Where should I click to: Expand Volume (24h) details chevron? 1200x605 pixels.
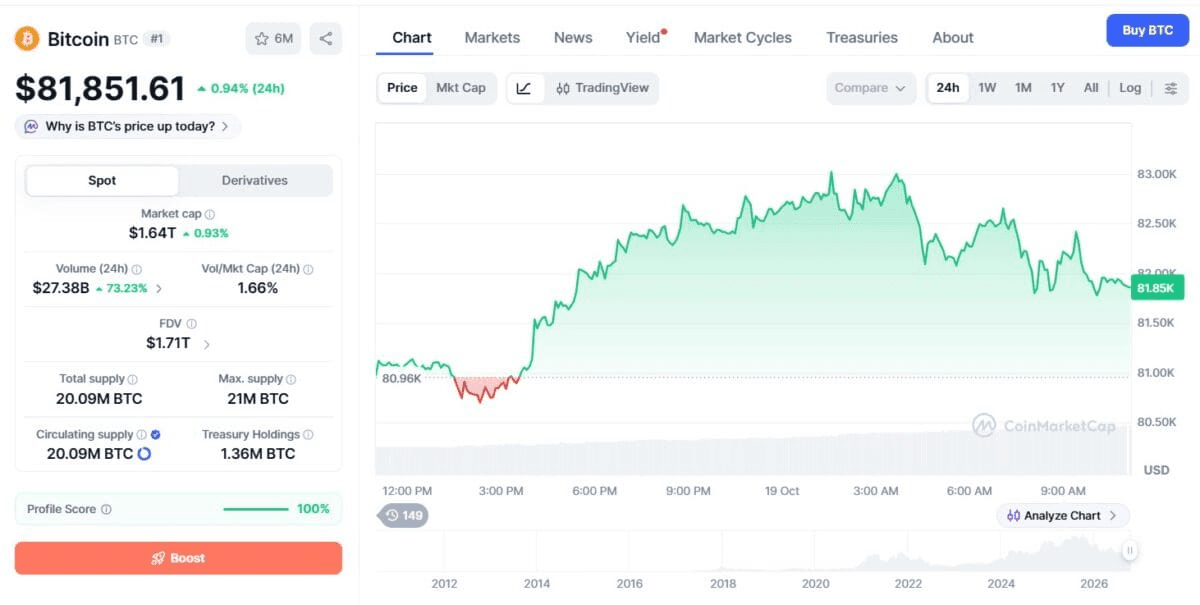159,288
